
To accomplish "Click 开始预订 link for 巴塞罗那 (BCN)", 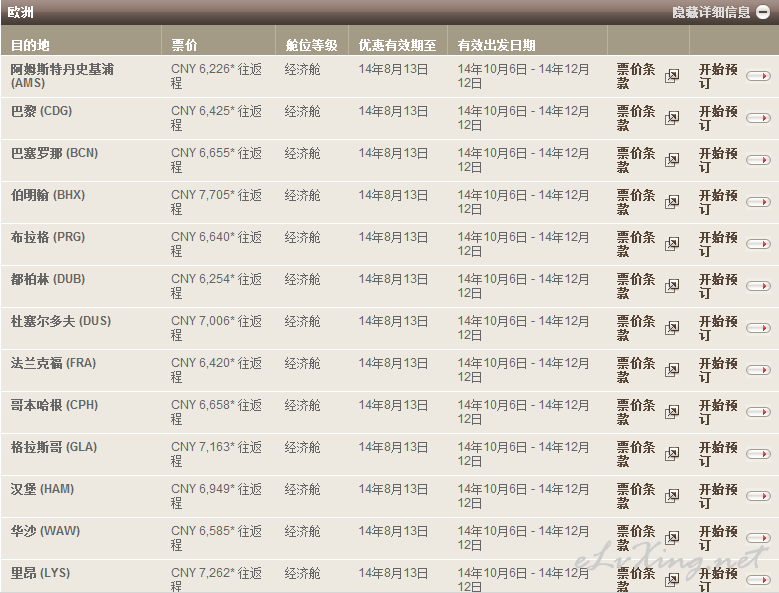I will tap(718, 160).
